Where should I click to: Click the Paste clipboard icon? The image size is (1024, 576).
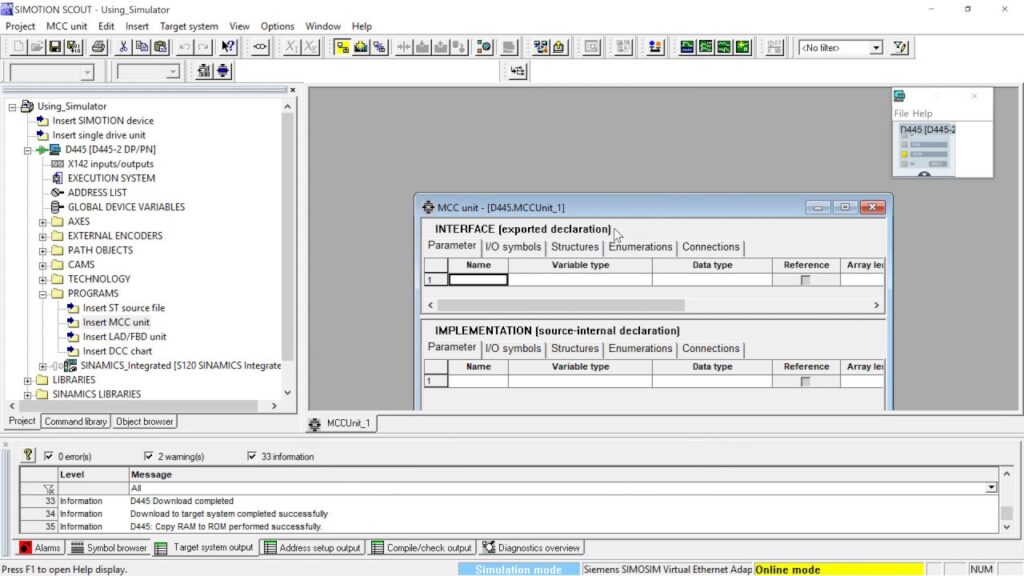click(x=160, y=47)
